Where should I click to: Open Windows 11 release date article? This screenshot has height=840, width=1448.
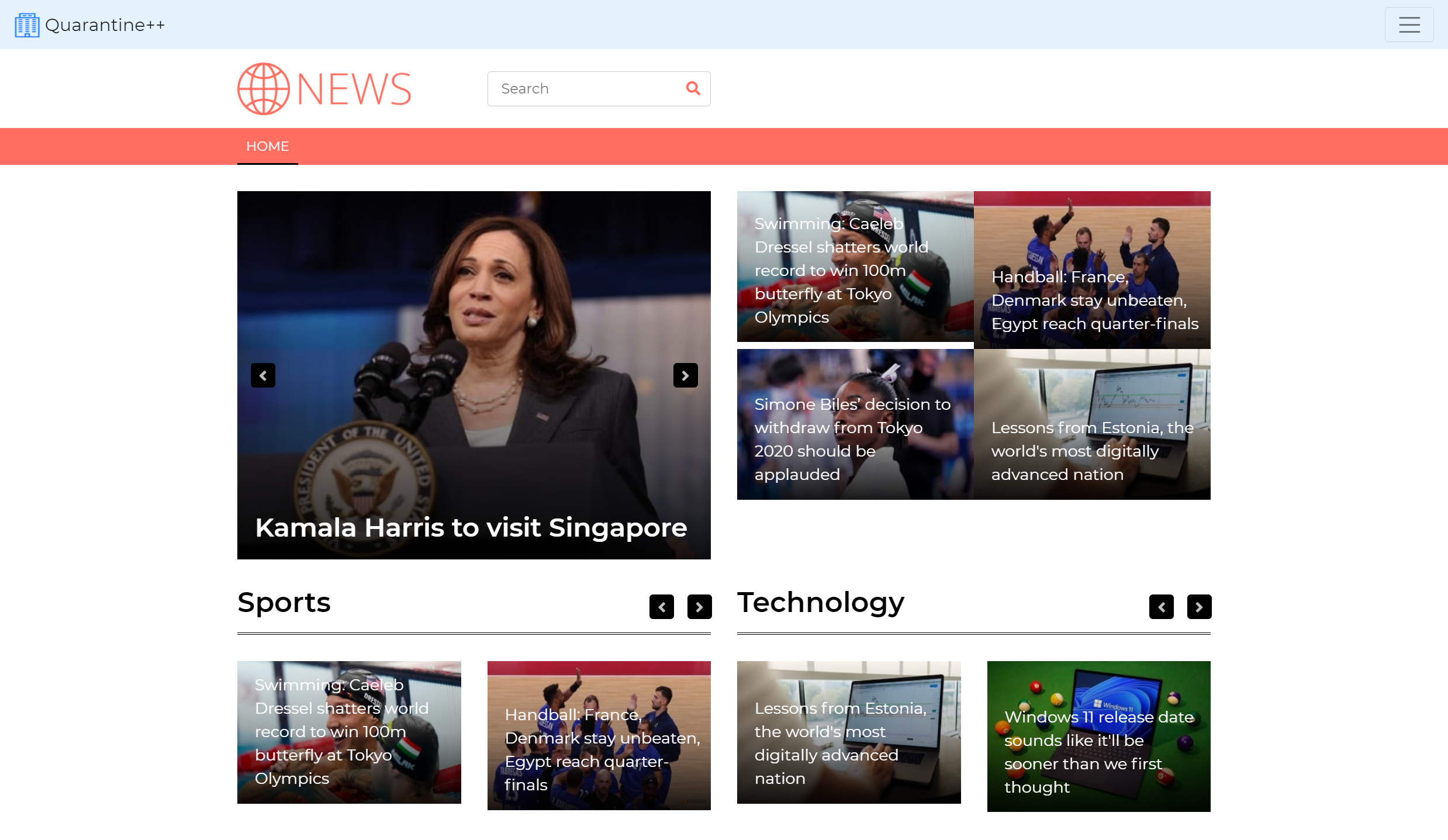pos(1098,751)
